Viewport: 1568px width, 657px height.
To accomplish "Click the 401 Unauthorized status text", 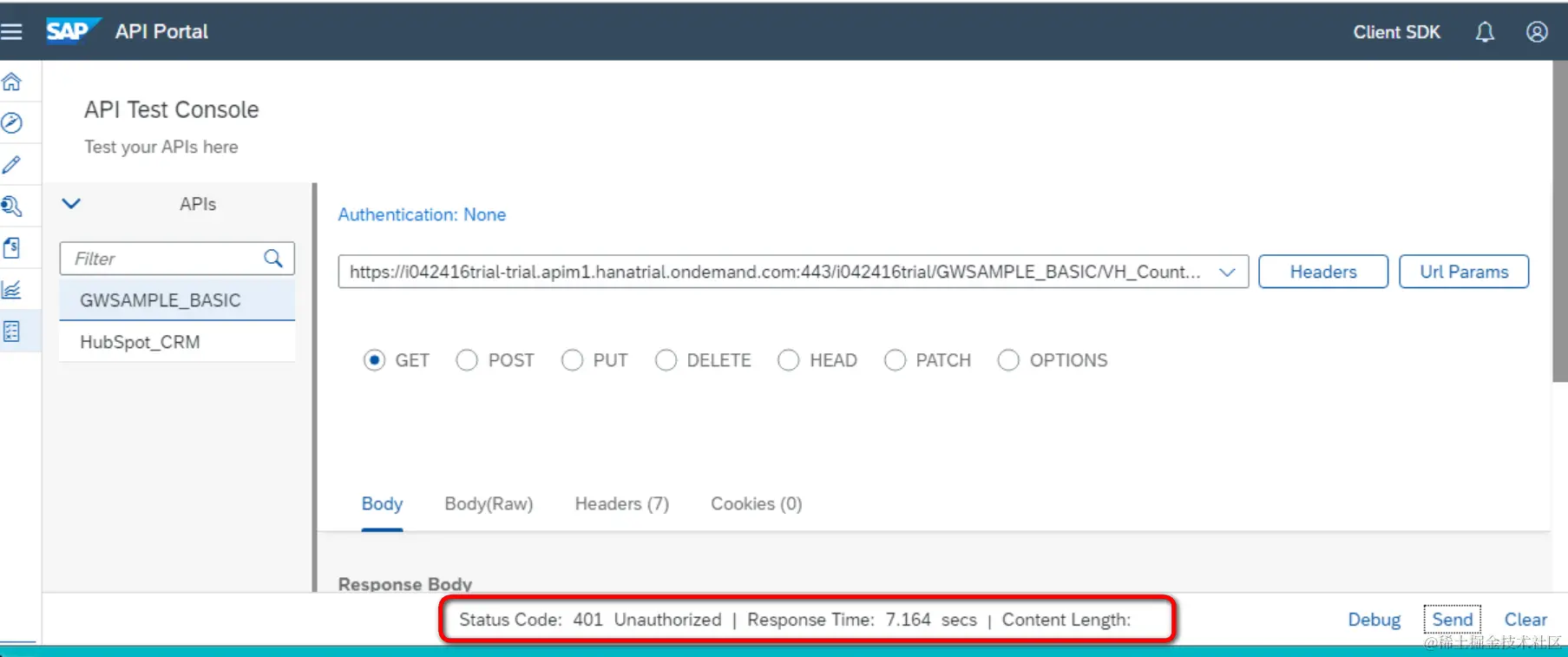I will tap(647, 620).
